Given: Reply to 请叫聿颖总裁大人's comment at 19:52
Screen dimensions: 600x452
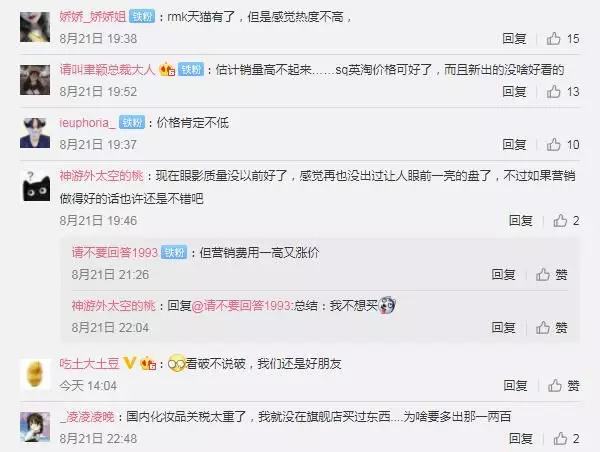Looking at the screenshot, I should click(514, 91).
